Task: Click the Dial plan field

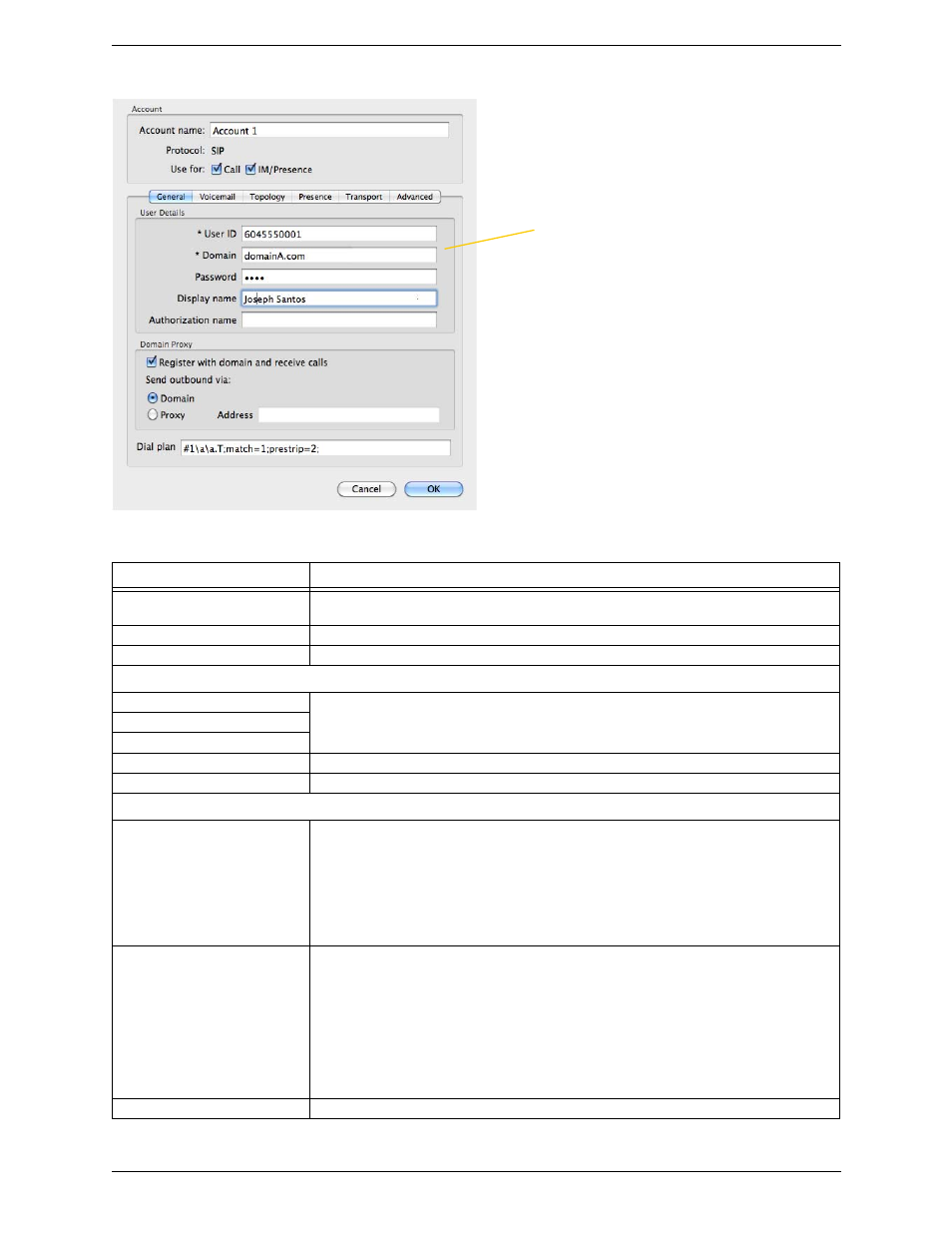Action: (x=315, y=448)
